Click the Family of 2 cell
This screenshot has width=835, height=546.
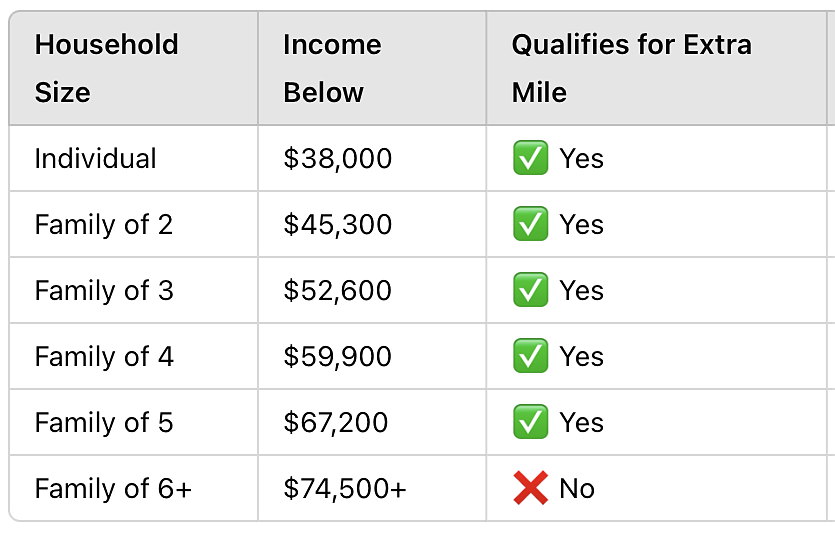134,224
